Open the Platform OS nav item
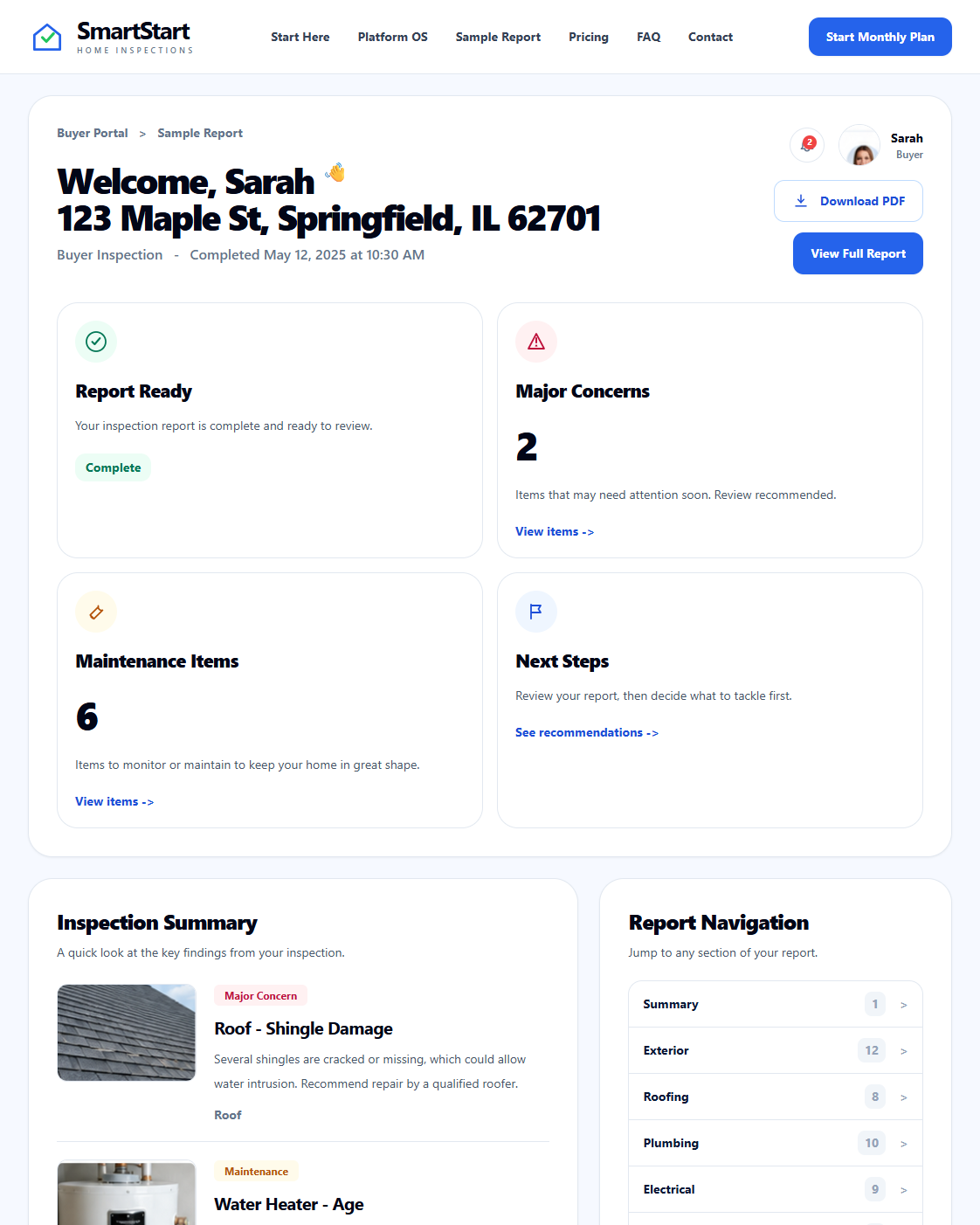 (393, 37)
